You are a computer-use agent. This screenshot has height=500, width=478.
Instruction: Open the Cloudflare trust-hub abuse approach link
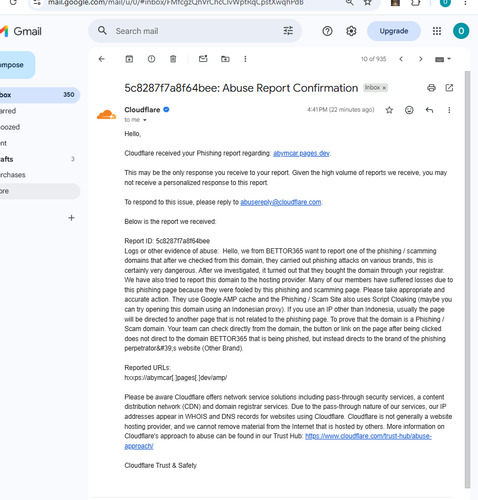click(368, 436)
